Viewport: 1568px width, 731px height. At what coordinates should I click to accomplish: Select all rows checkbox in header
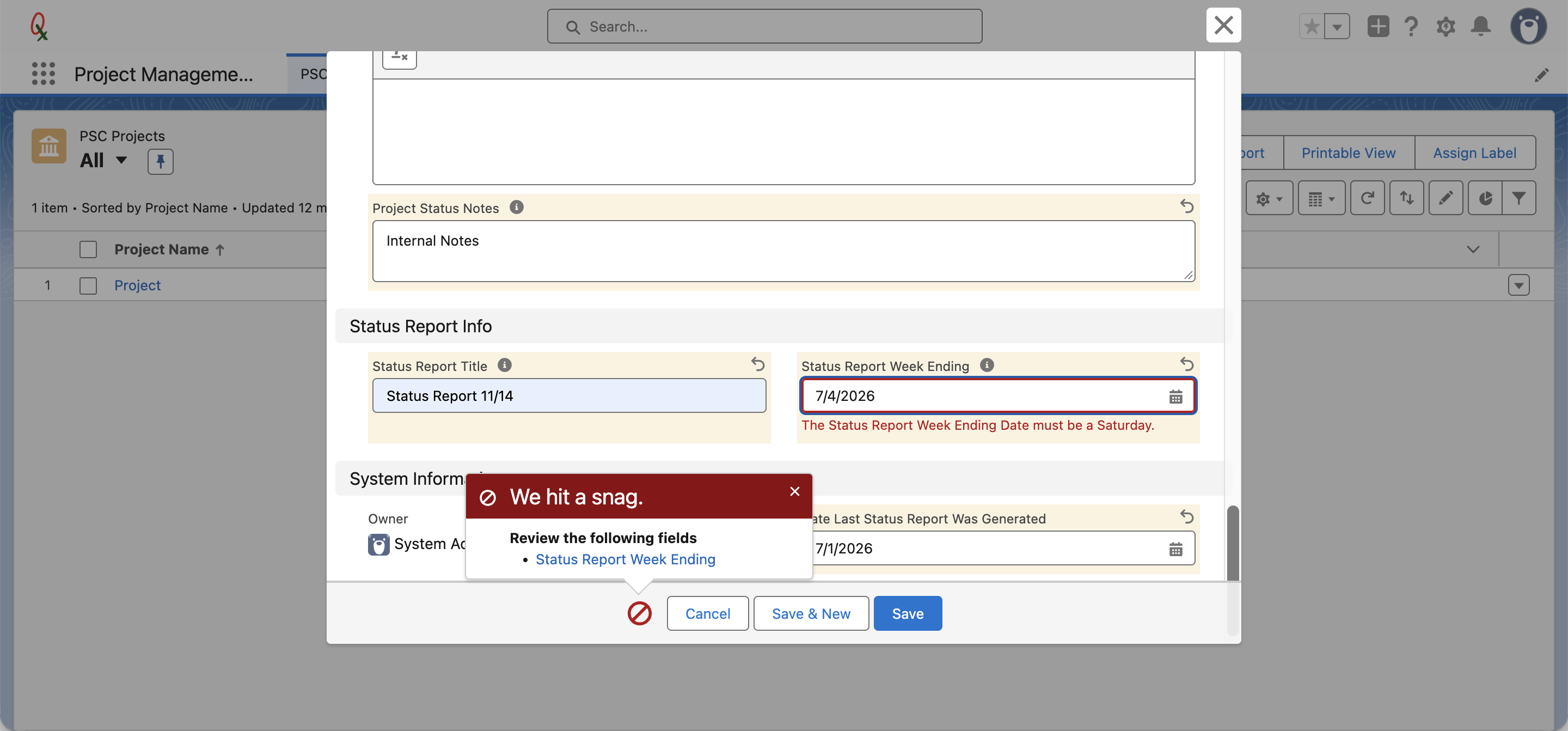tap(88, 249)
